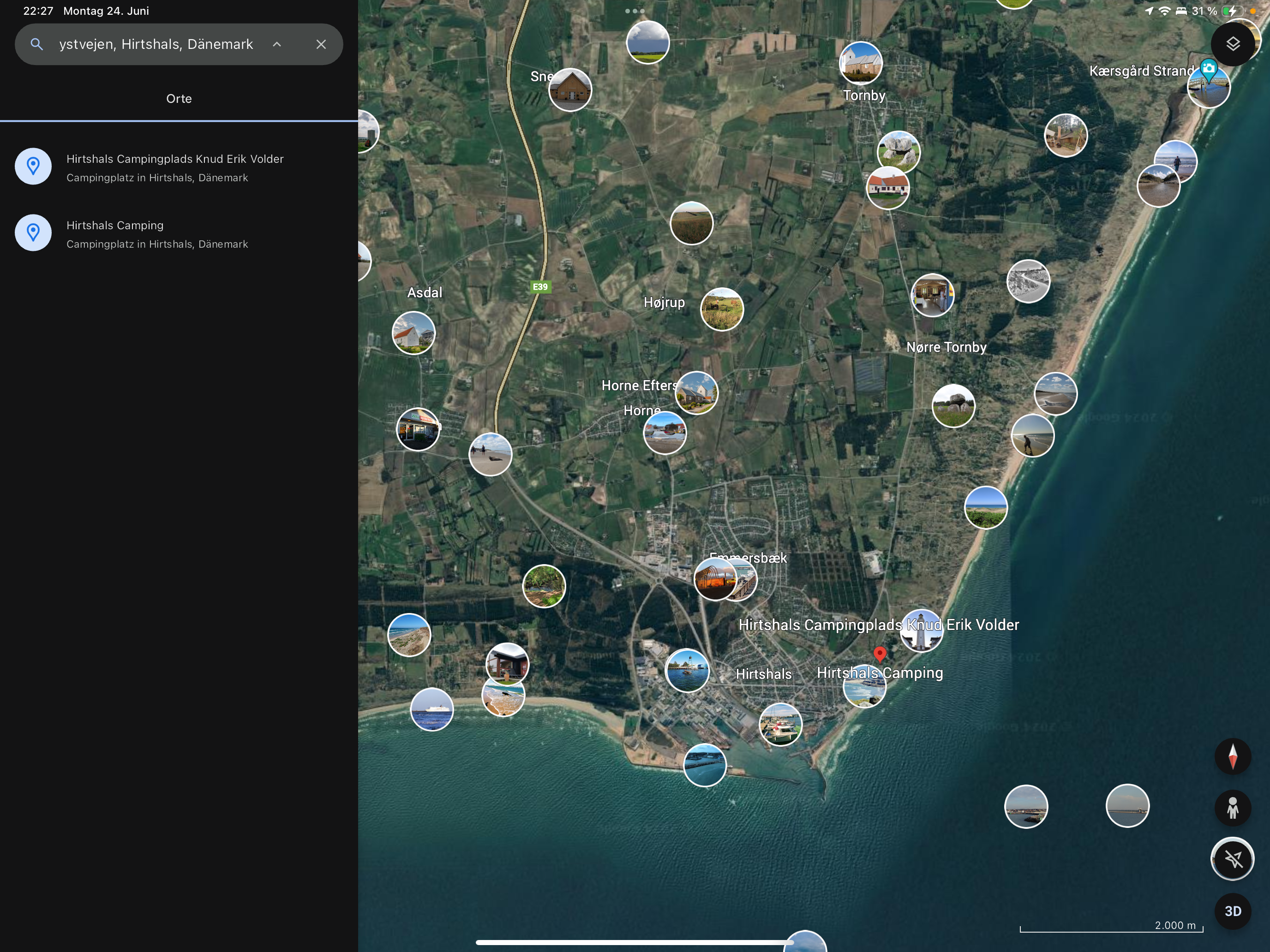
Task: Click the Asdal map label
Action: pos(425,293)
